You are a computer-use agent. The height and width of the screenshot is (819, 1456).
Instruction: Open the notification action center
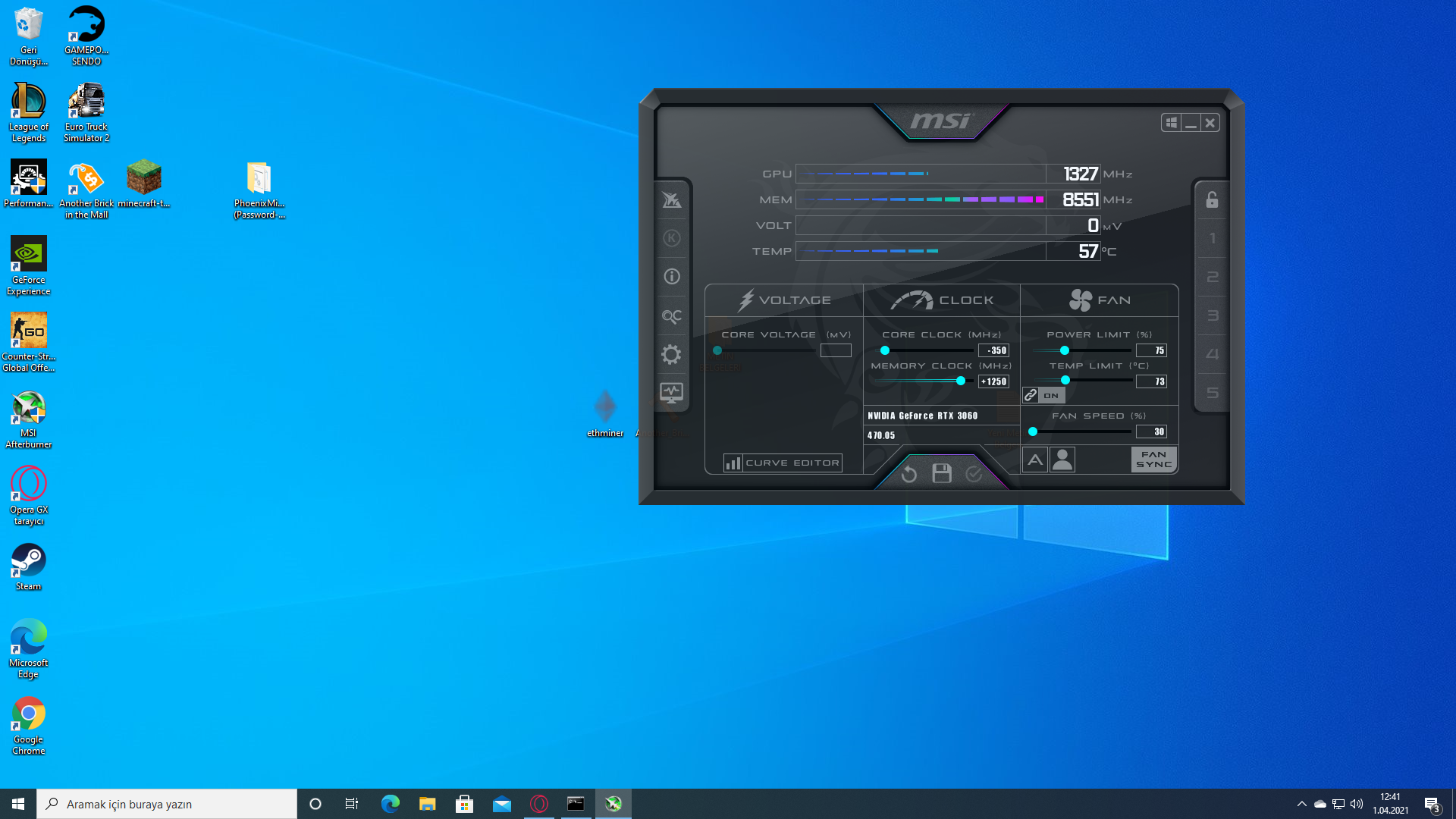(x=1432, y=804)
